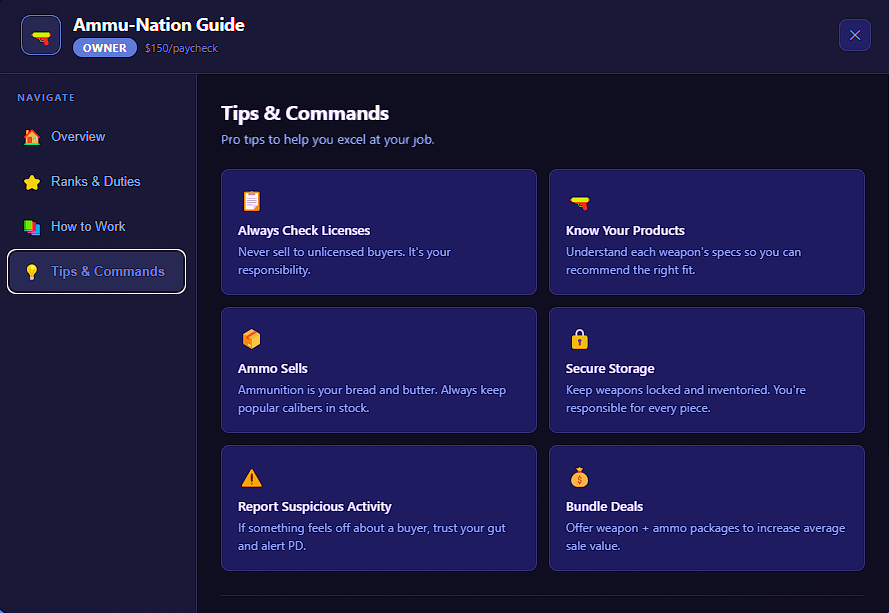
Task: Open the Overview section
Action: (96, 137)
